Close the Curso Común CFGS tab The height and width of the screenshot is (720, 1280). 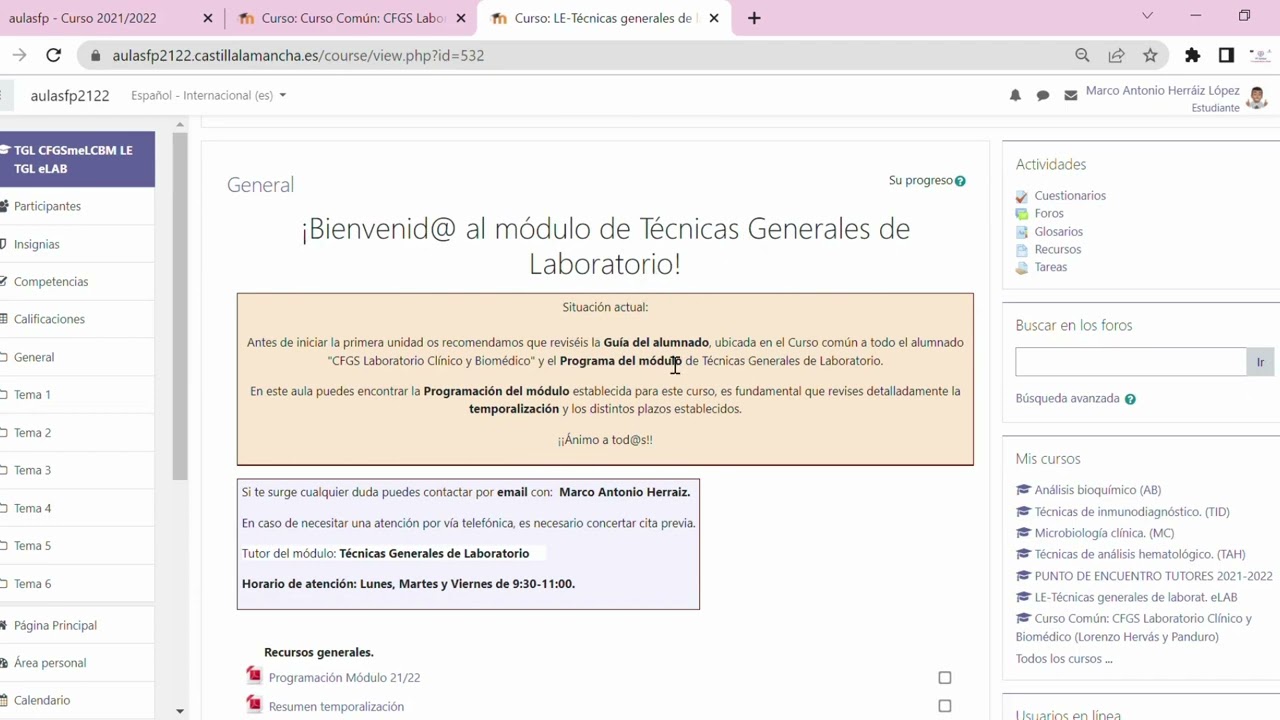(x=461, y=18)
